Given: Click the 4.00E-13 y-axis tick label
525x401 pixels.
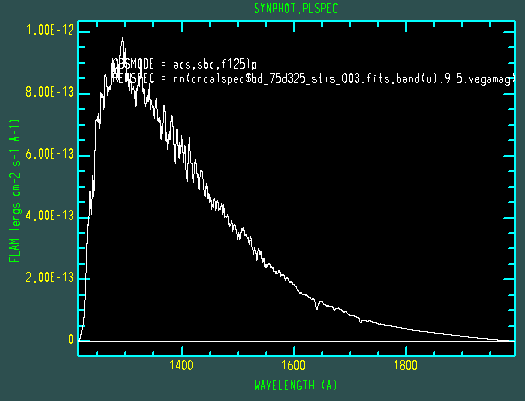Looking at the screenshot, I should [50, 216].
